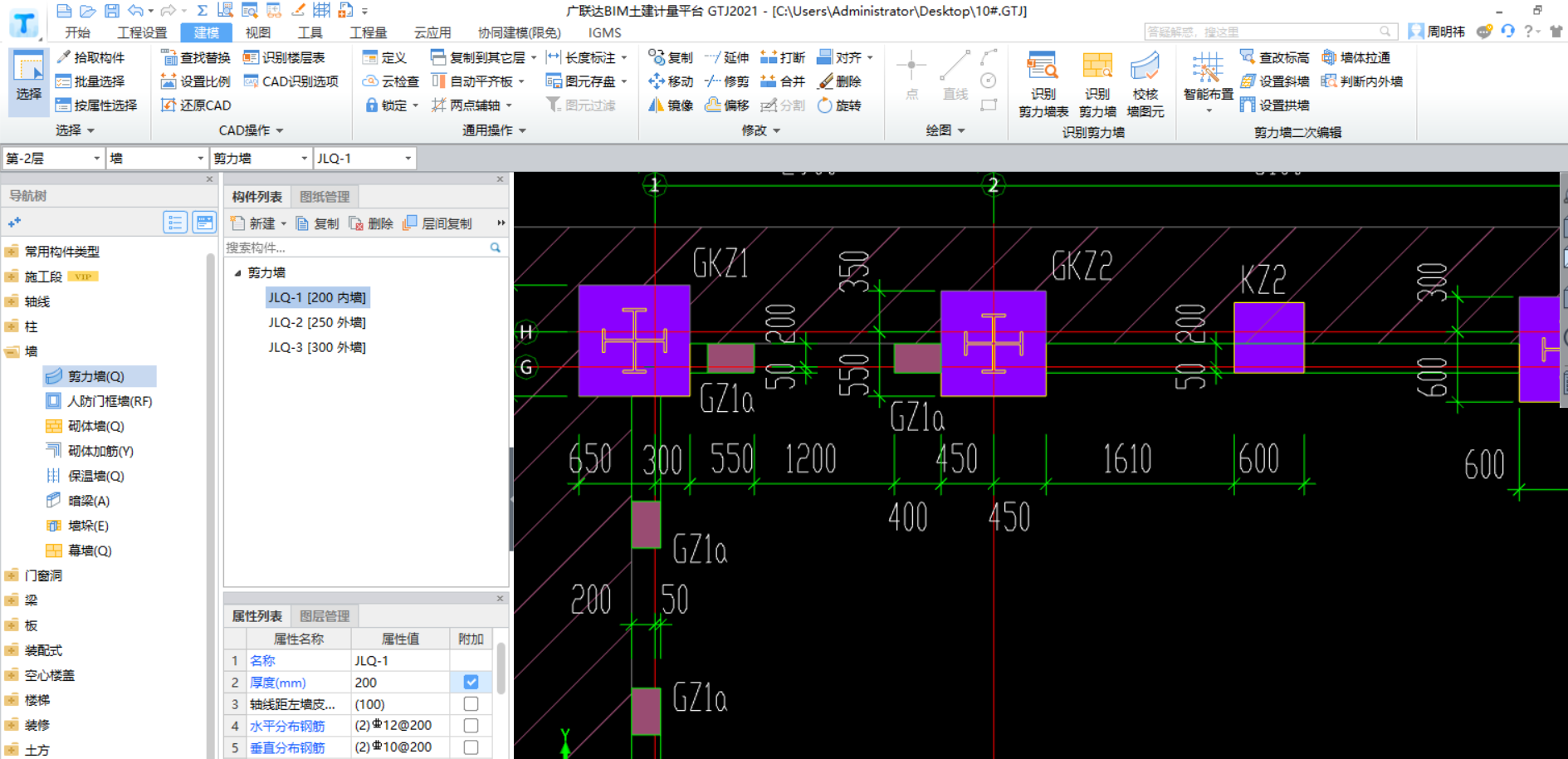Check 附加 box for 水平分布钢筋 row
Viewport: 1568px width, 759px height.
click(471, 725)
